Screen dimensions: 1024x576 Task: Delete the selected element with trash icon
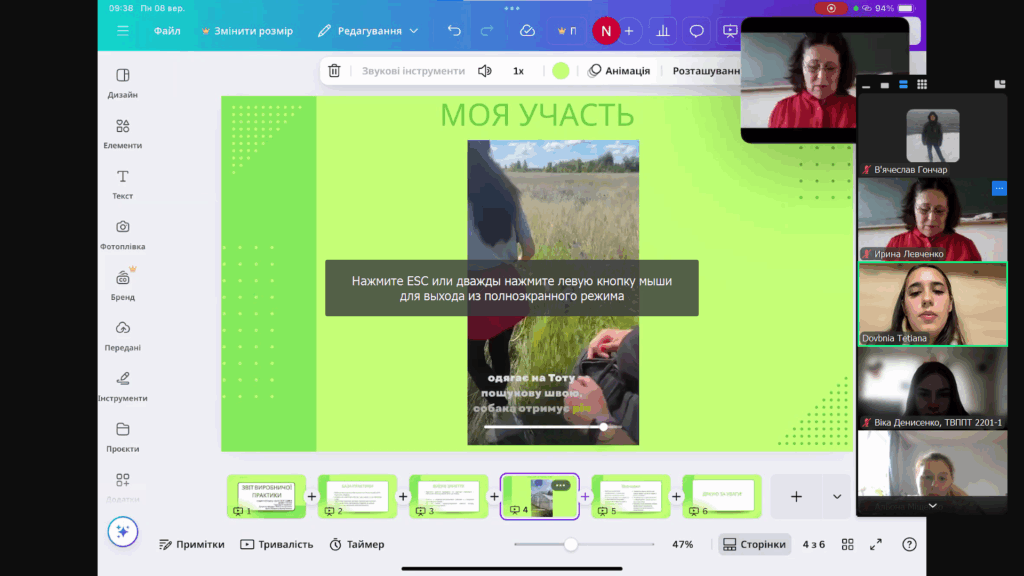(x=334, y=71)
